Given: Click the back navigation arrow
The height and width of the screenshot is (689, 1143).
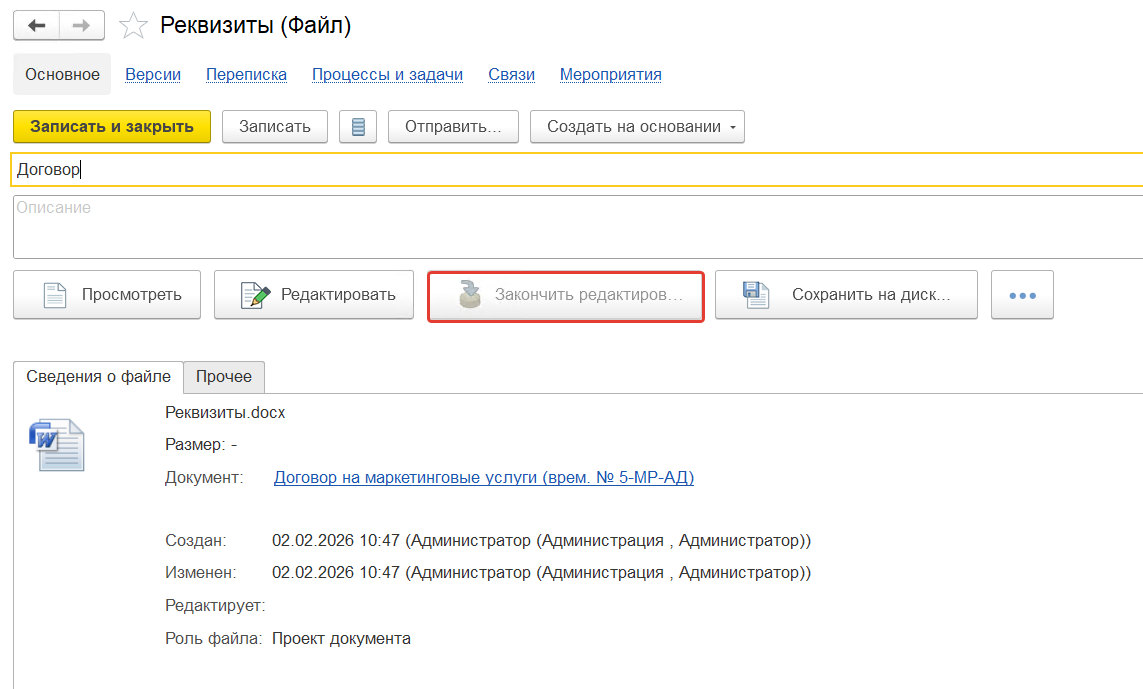Looking at the screenshot, I should coord(37,25).
